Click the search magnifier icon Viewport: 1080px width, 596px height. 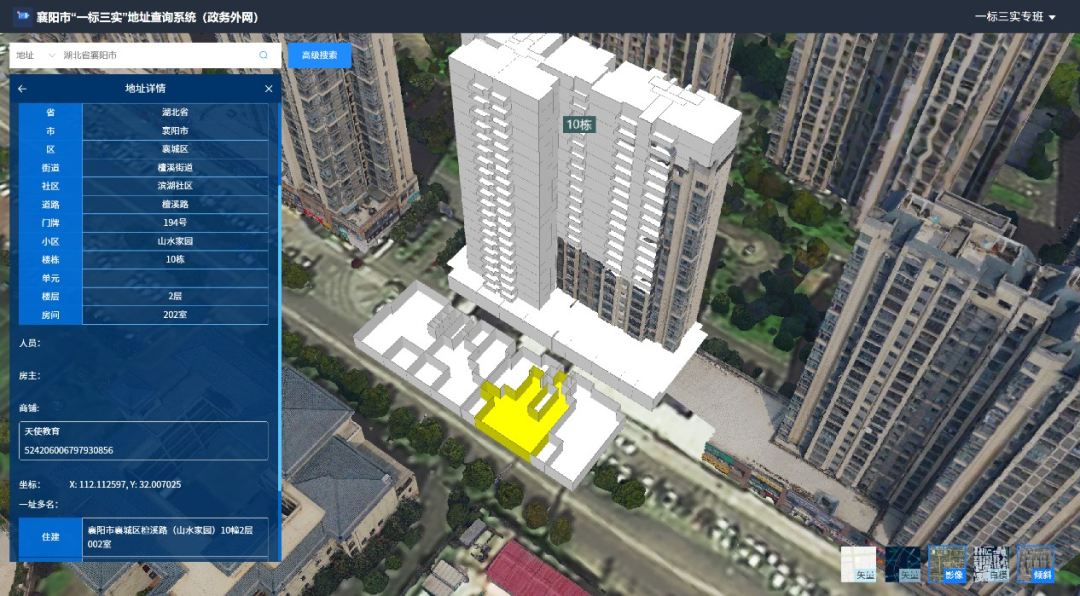pyautogui.click(x=264, y=56)
